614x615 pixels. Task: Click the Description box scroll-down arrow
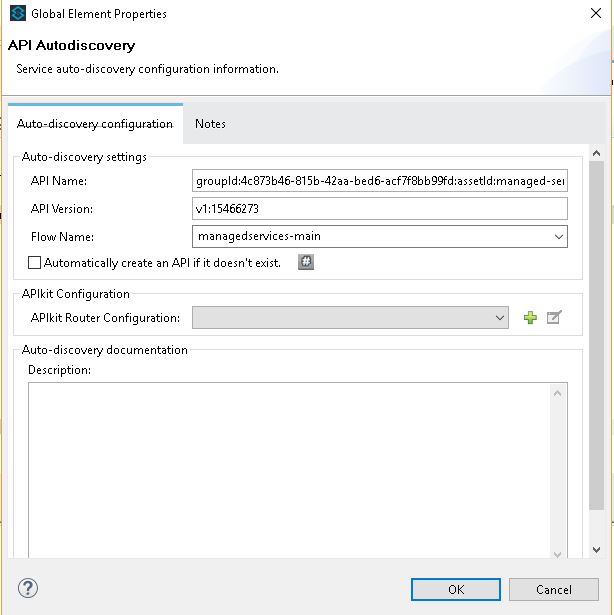(x=558, y=553)
